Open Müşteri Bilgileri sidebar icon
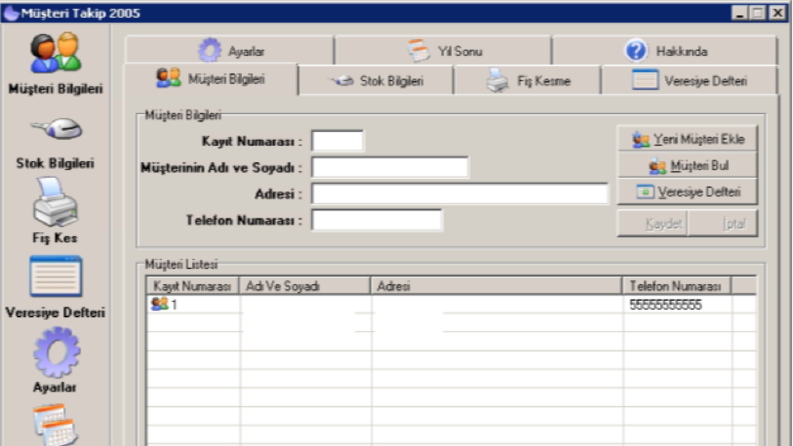 point(55,53)
